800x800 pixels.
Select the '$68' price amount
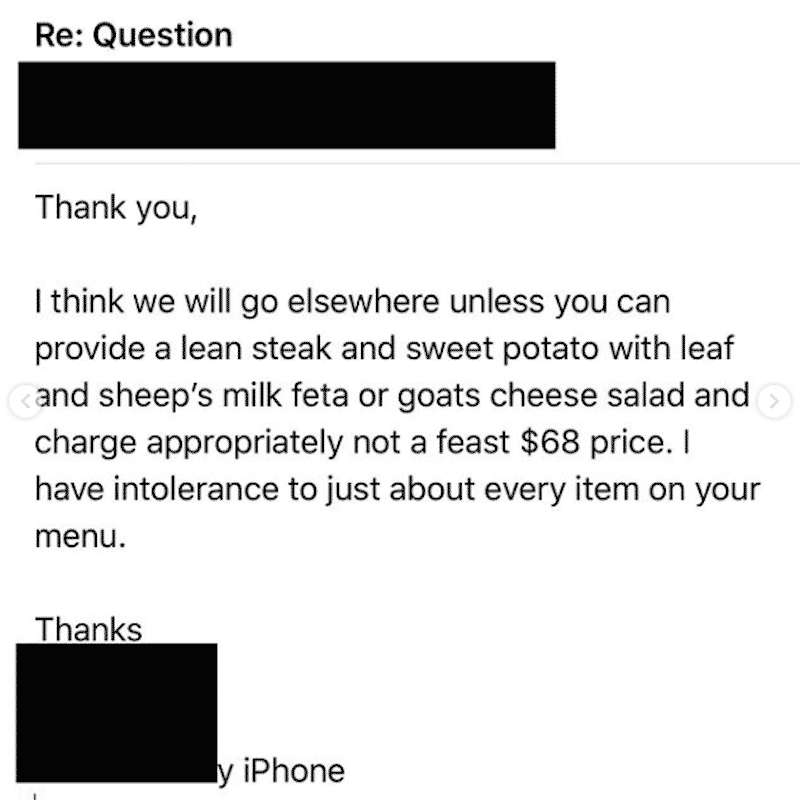550,442
